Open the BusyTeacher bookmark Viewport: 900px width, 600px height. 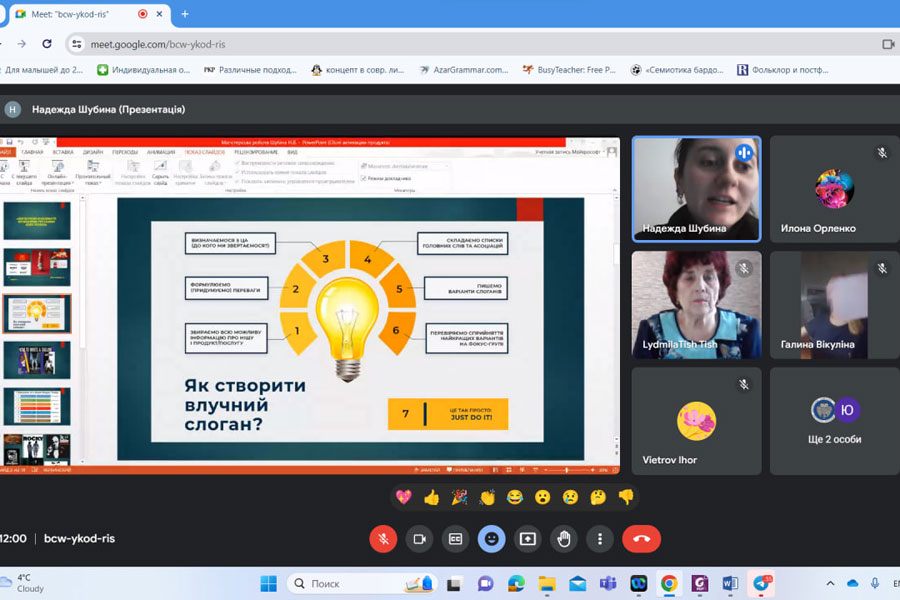pyautogui.click(x=568, y=70)
